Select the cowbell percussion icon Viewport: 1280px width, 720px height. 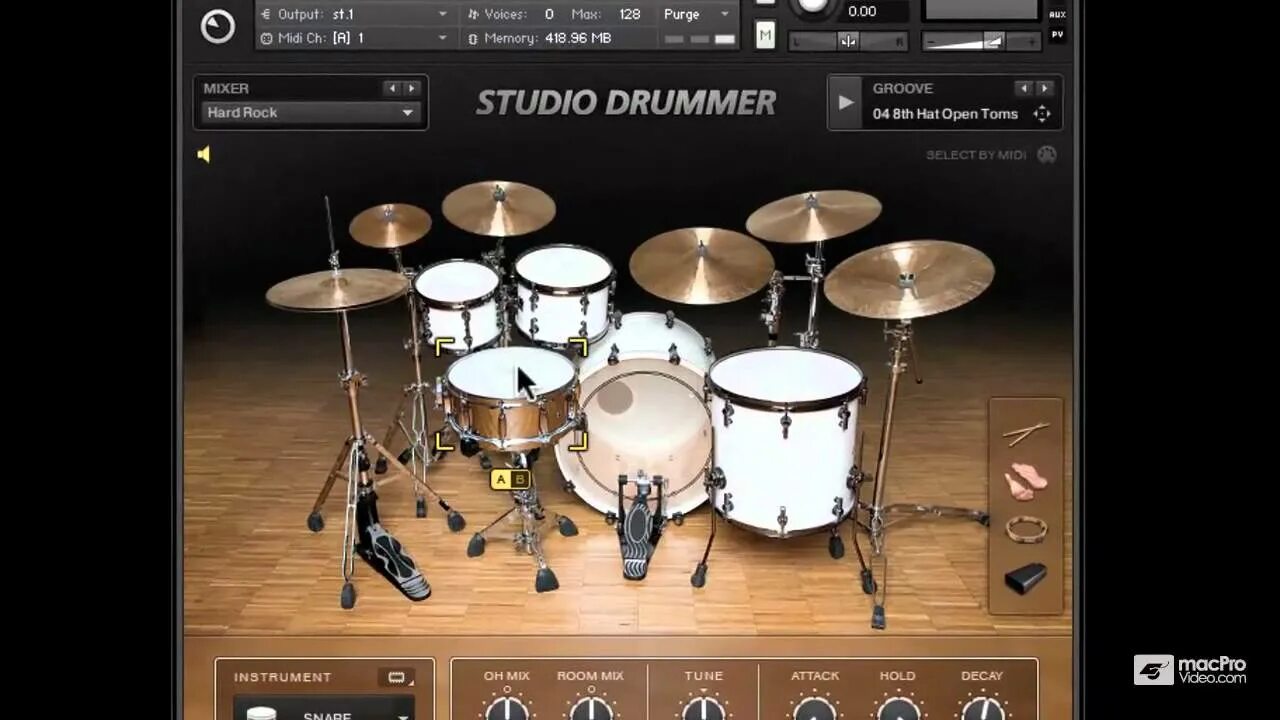(x=1026, y=578)
